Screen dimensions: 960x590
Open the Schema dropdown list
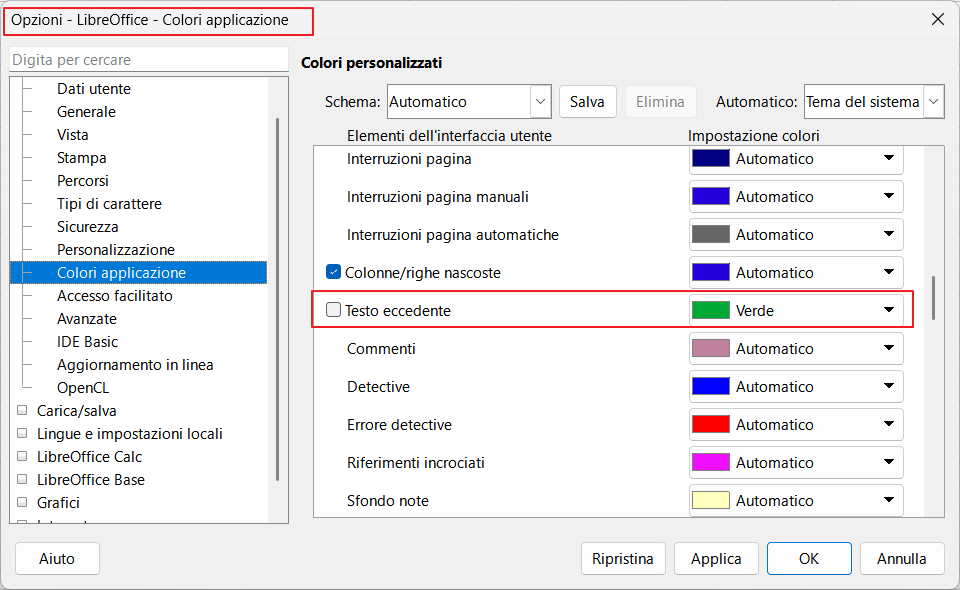click(x=540, y=101)
